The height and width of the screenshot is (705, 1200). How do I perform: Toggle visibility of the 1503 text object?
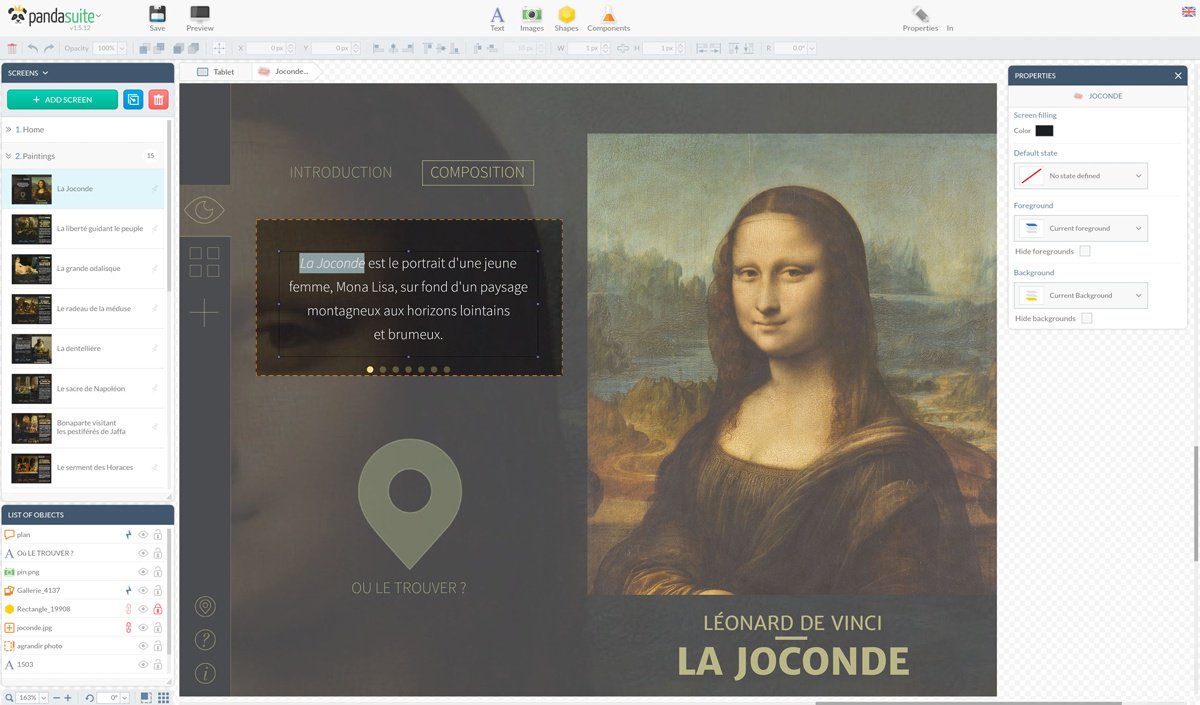[x=143, y=665]
